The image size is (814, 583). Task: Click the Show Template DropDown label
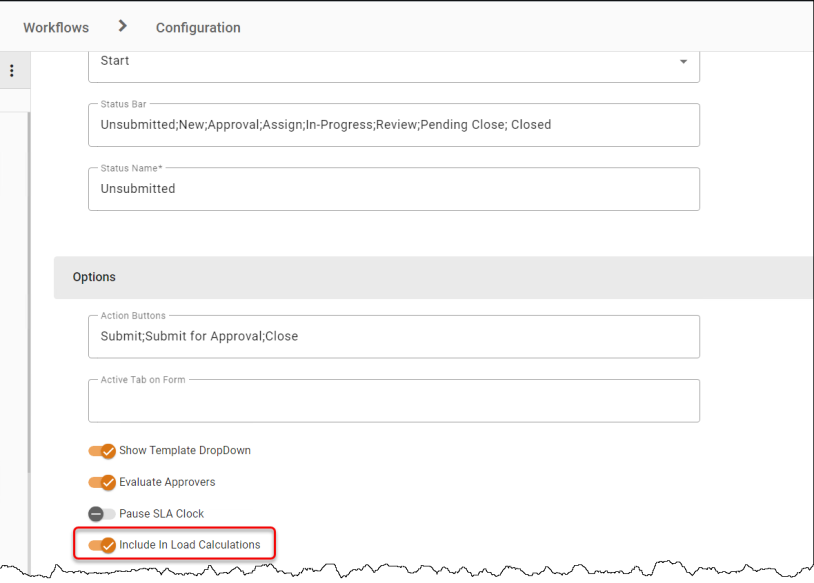point(185,451)
